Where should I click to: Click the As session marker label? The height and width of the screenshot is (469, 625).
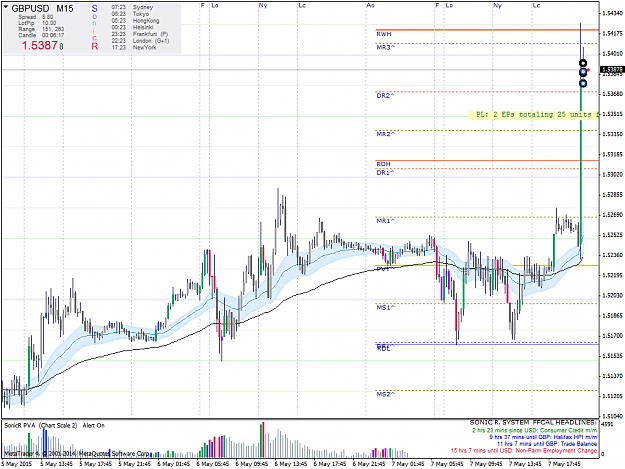point(370,5)
